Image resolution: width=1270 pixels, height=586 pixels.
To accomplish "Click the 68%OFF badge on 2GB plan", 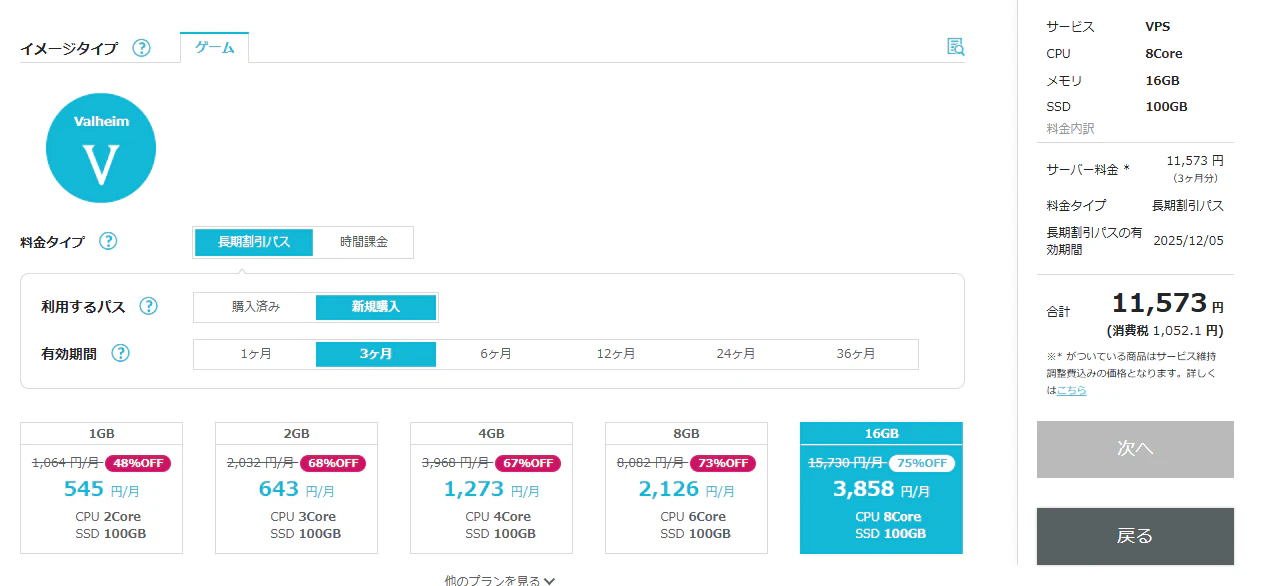I will (x=335, y=463).
